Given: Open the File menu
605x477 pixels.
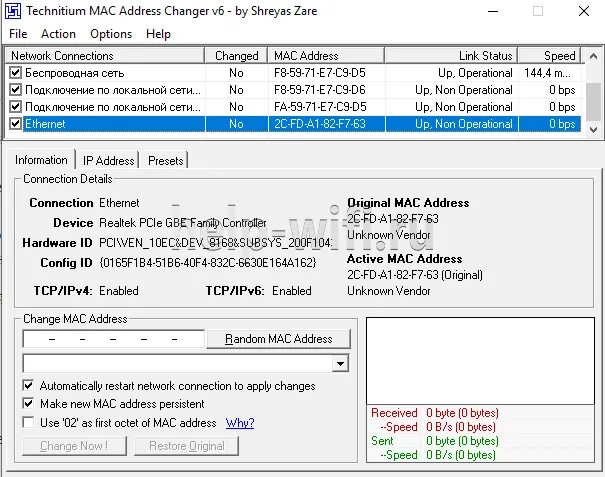Looking at the screenshot, I should (18, 34).
